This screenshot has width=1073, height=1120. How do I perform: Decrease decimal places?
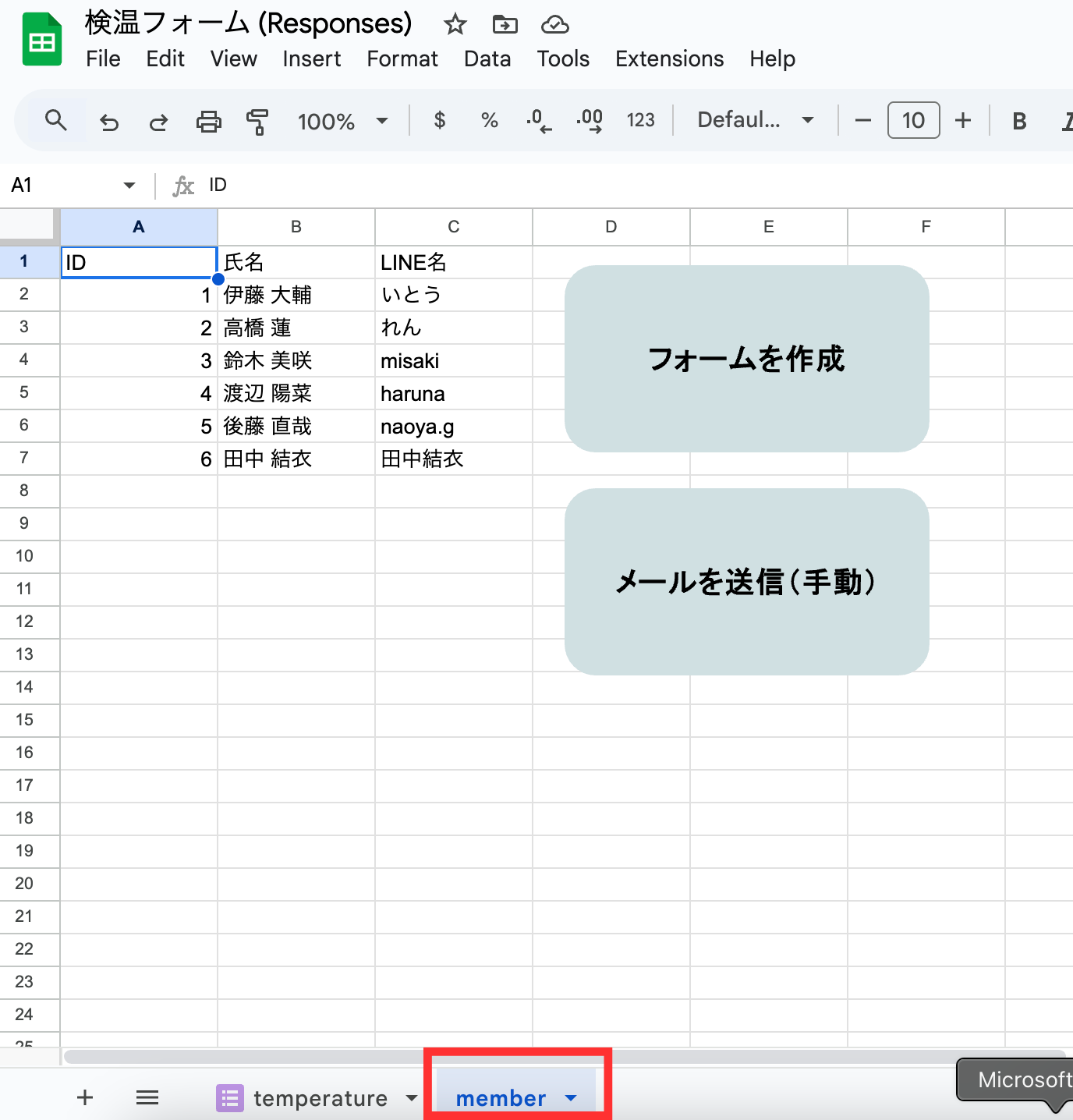coord(538,120)
